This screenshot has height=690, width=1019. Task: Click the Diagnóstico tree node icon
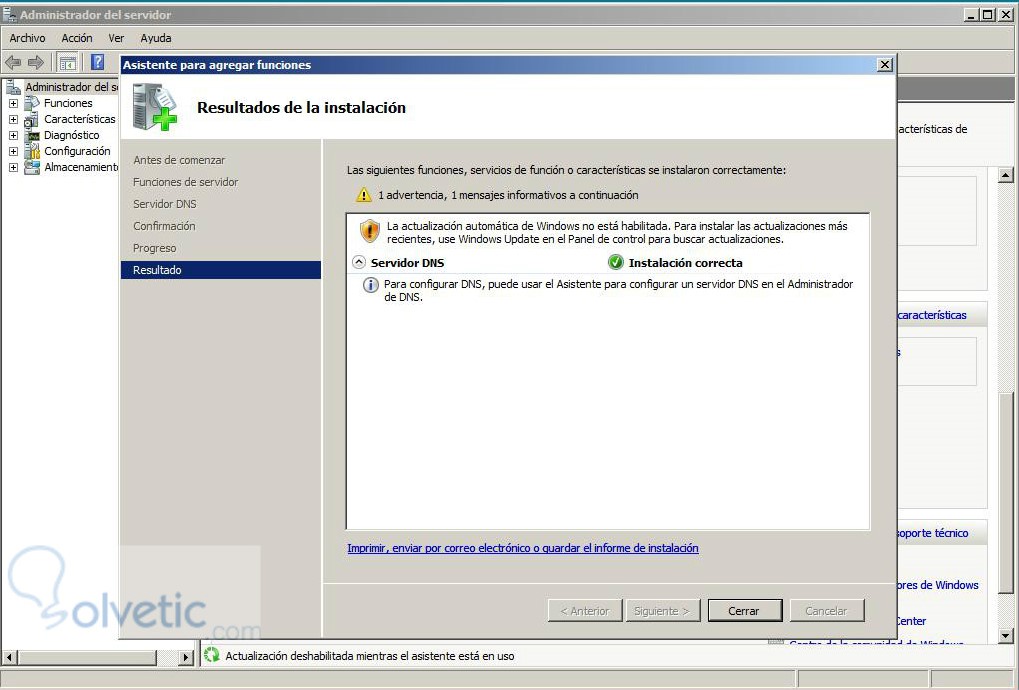pyautogui.click(x=32, y=135)
